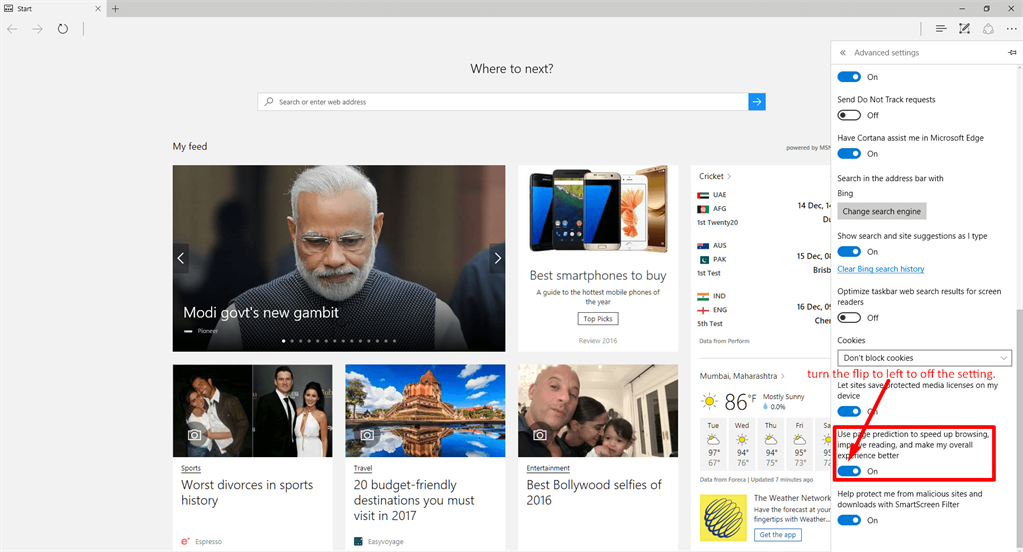Click the first carousel pagination dot
The width and height of the screenshot is (1023, 552).
[x=283, y=341]
